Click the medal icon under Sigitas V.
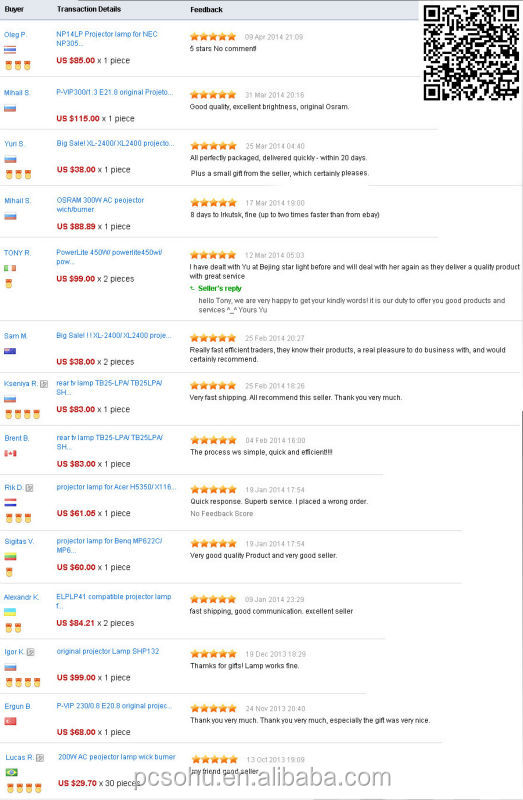The image size is (523, 800). pos(9,572)
